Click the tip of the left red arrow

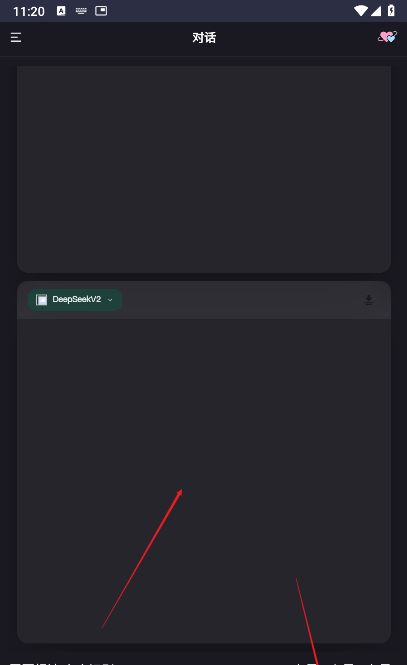pyautogui.click(x=181, y=490)
